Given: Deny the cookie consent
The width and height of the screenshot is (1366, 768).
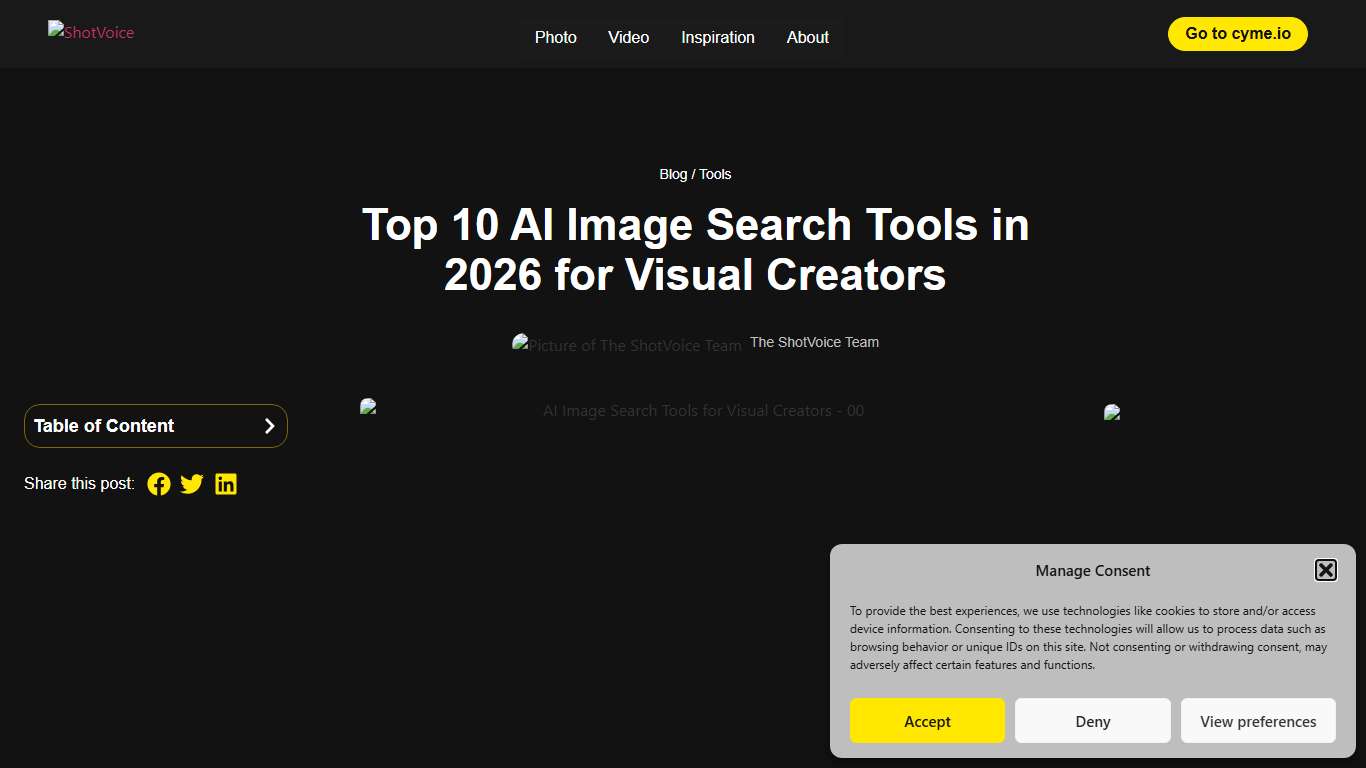Looking at the screenshot, I should coord(1092,720).
